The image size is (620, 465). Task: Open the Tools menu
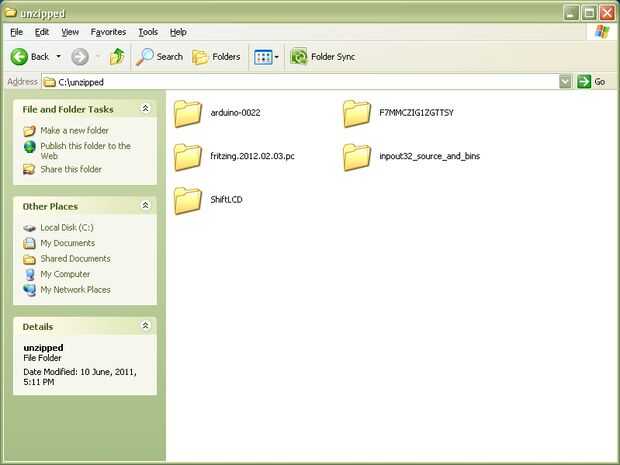pyautogui.click(x=148, y=32)
